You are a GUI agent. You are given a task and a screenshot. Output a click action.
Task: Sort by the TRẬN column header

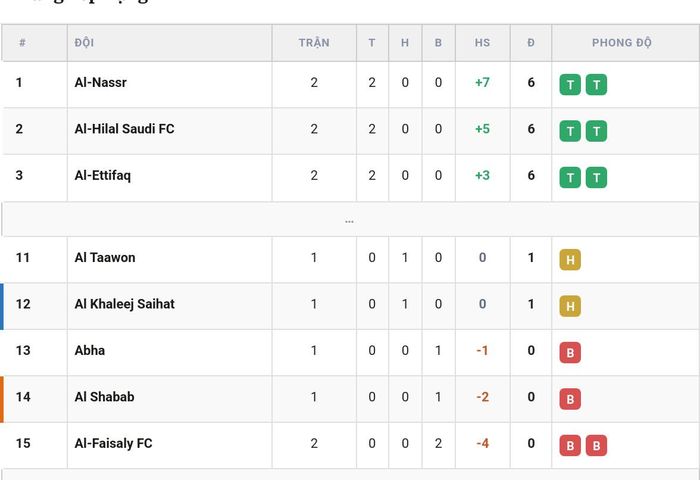(314, 43)
